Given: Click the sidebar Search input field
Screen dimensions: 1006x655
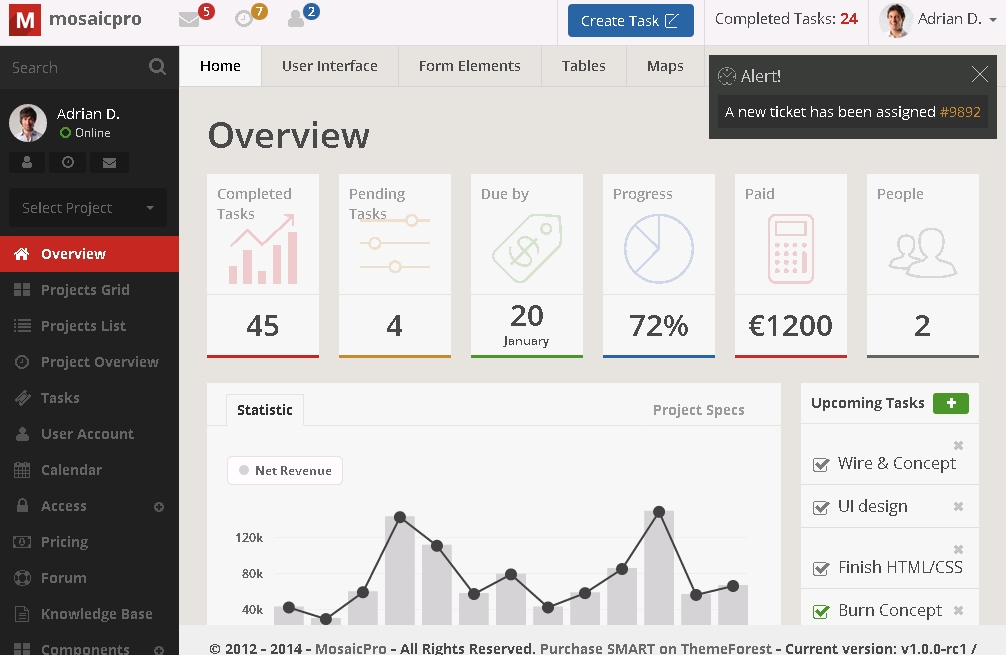Looking at the screenshot, I should tap(75, 67).
